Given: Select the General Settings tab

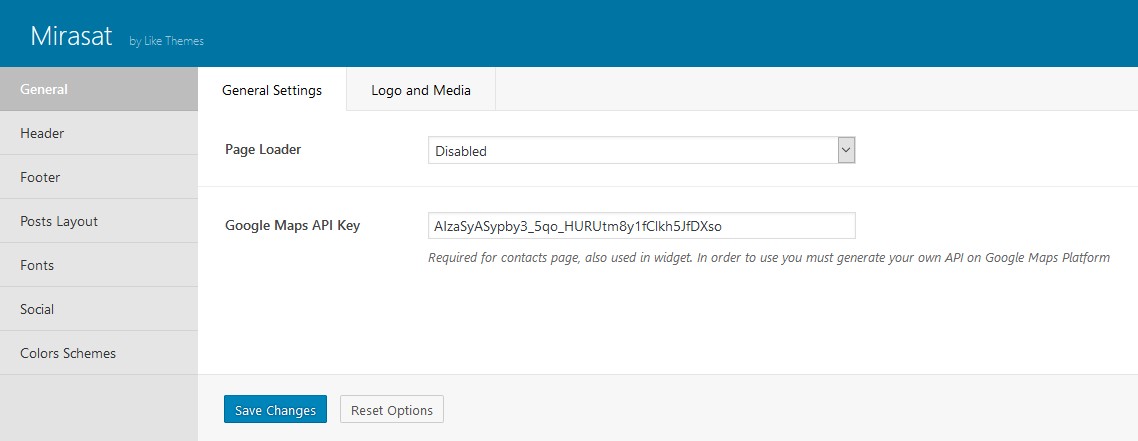Looking at the screenshot, I should click(x=272, y=90).
